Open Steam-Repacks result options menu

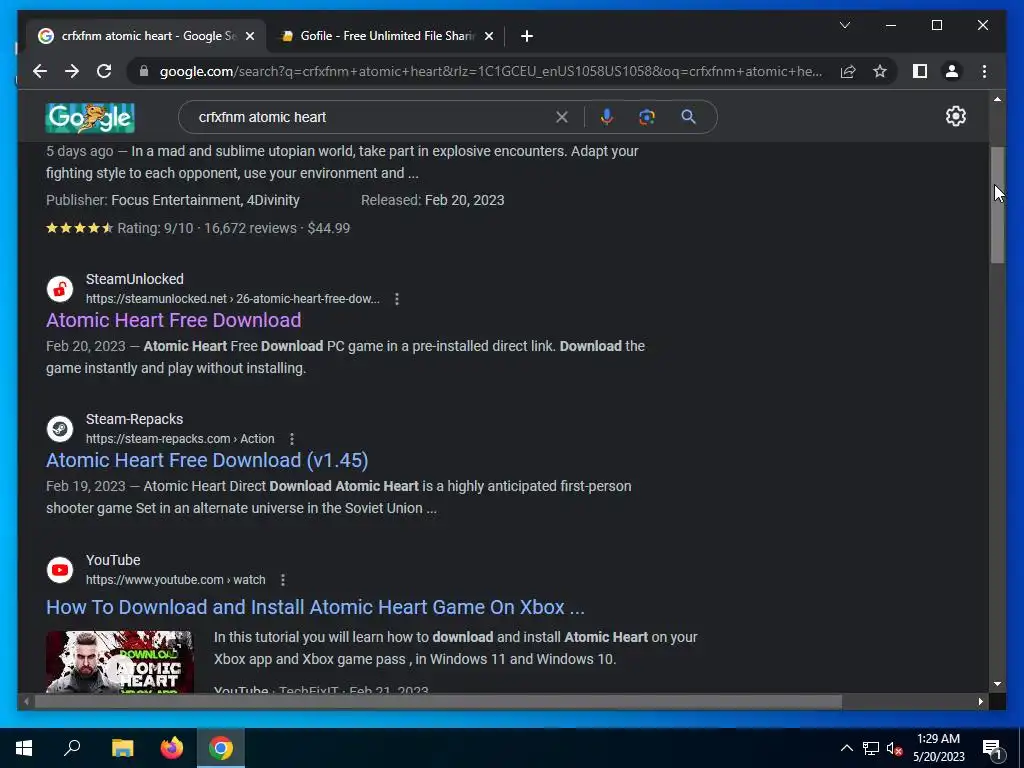click(x=292, y=439)
